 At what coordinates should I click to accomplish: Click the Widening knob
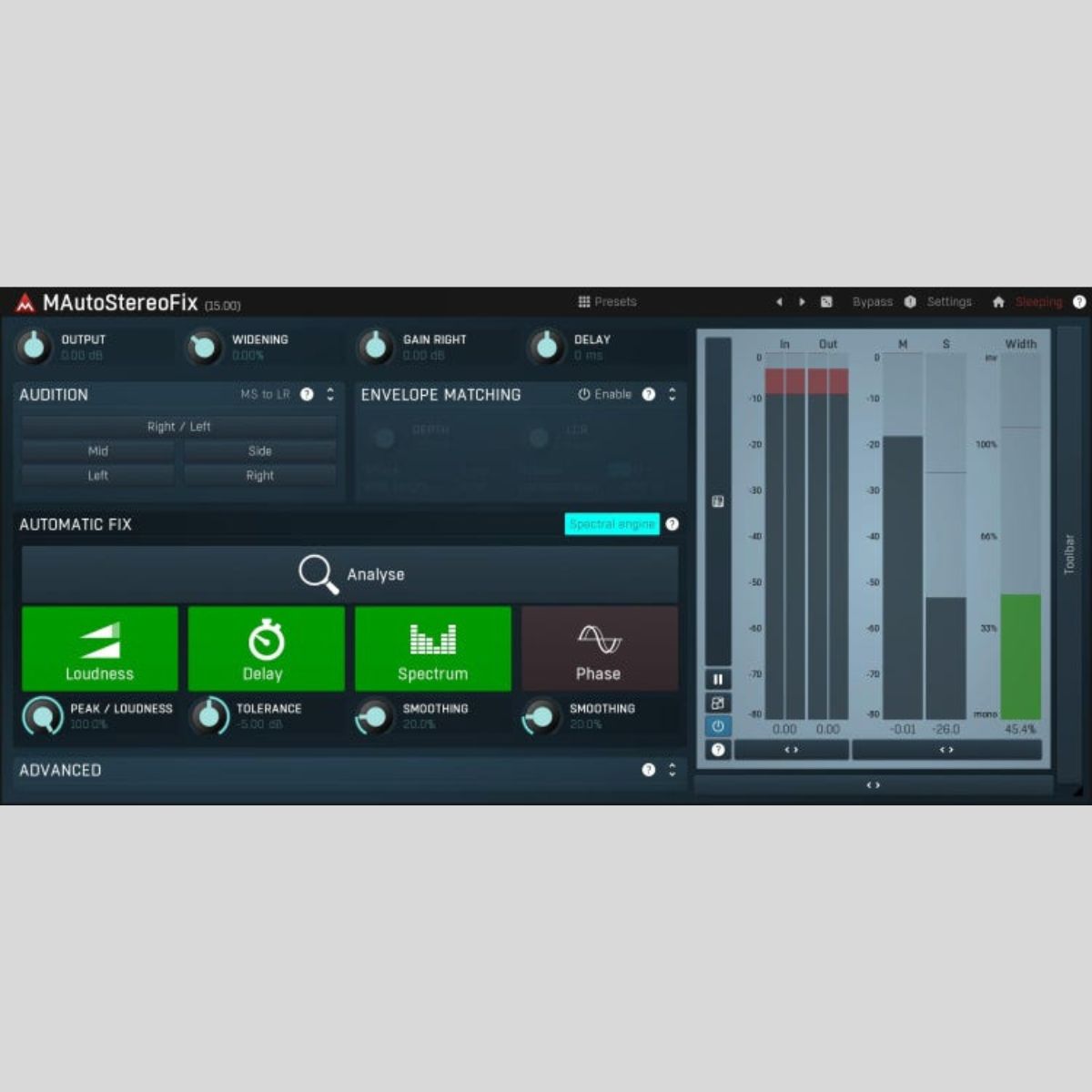tap(204, 347)
